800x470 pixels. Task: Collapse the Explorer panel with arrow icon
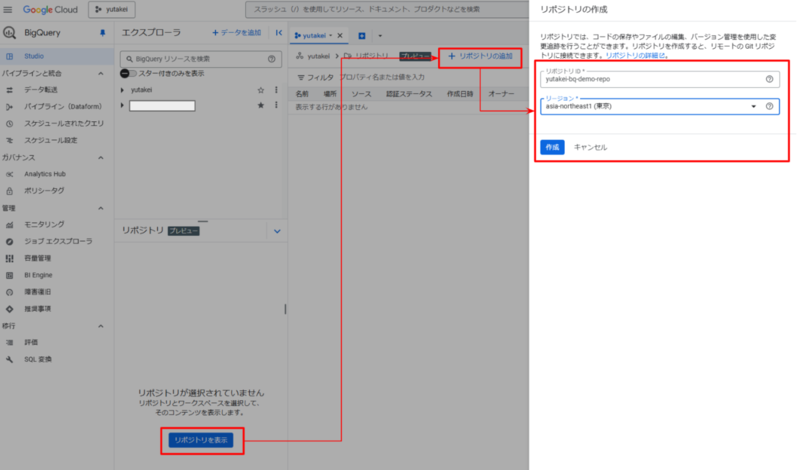coord(279,33)
